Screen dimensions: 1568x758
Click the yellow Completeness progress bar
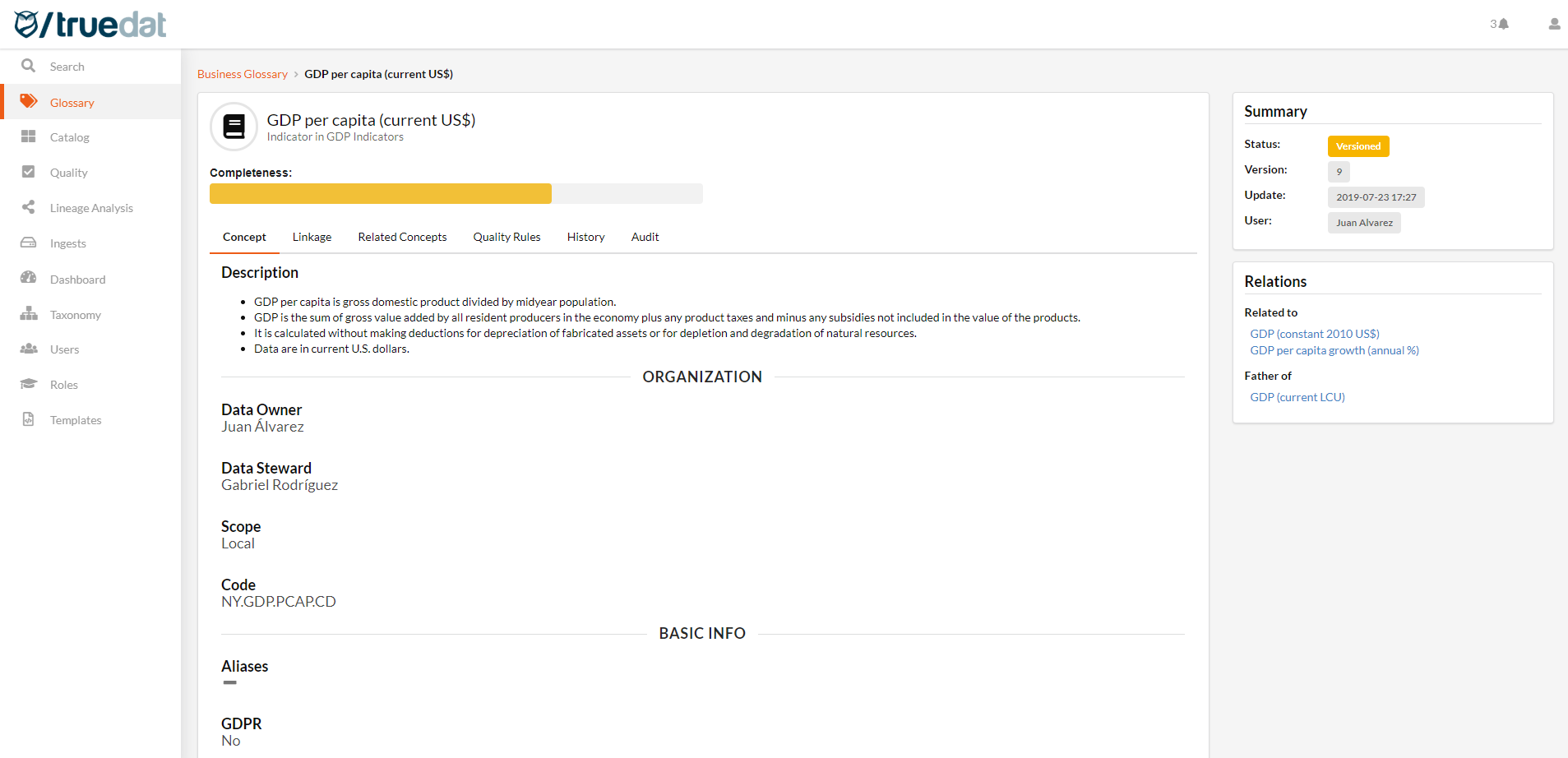pyautogui.click(x=380, y=193)
